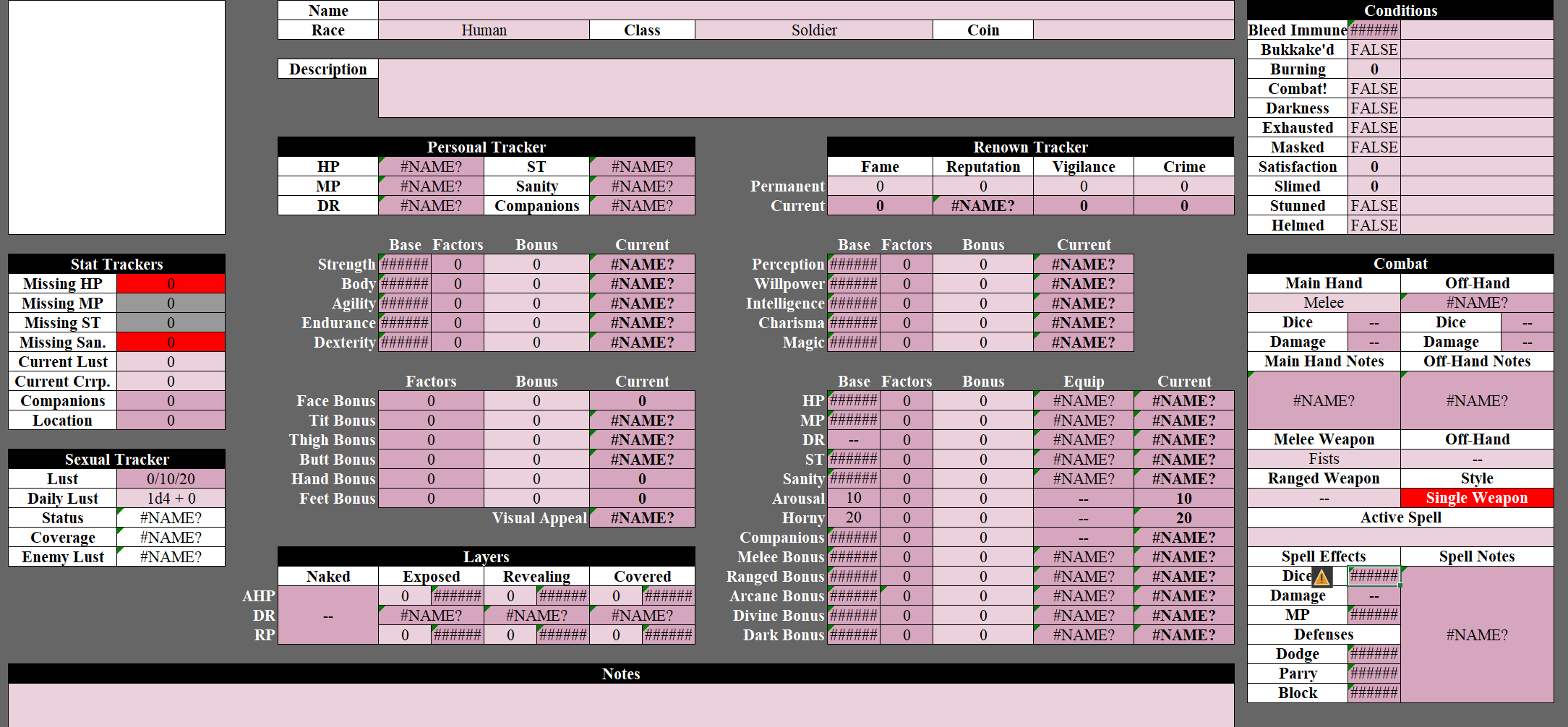Select the Dark Bonus Current cell

pyautogui.click(x=1184, y=634)
